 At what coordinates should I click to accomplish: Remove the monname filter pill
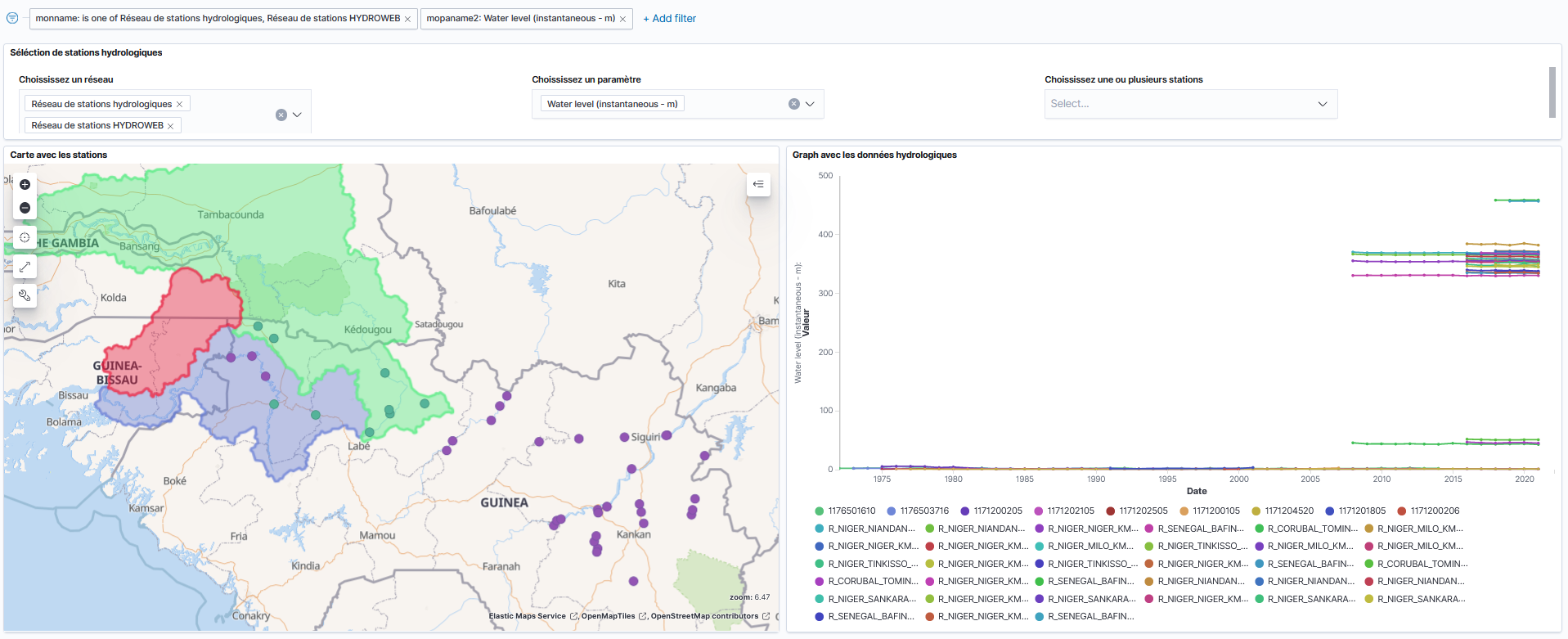pyautogui.click(x=407, y=19)
